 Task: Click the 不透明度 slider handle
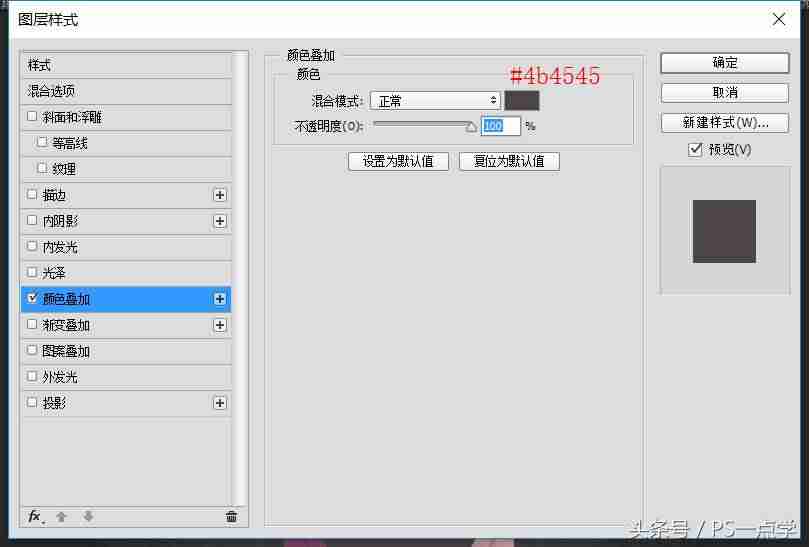point(471,127)
